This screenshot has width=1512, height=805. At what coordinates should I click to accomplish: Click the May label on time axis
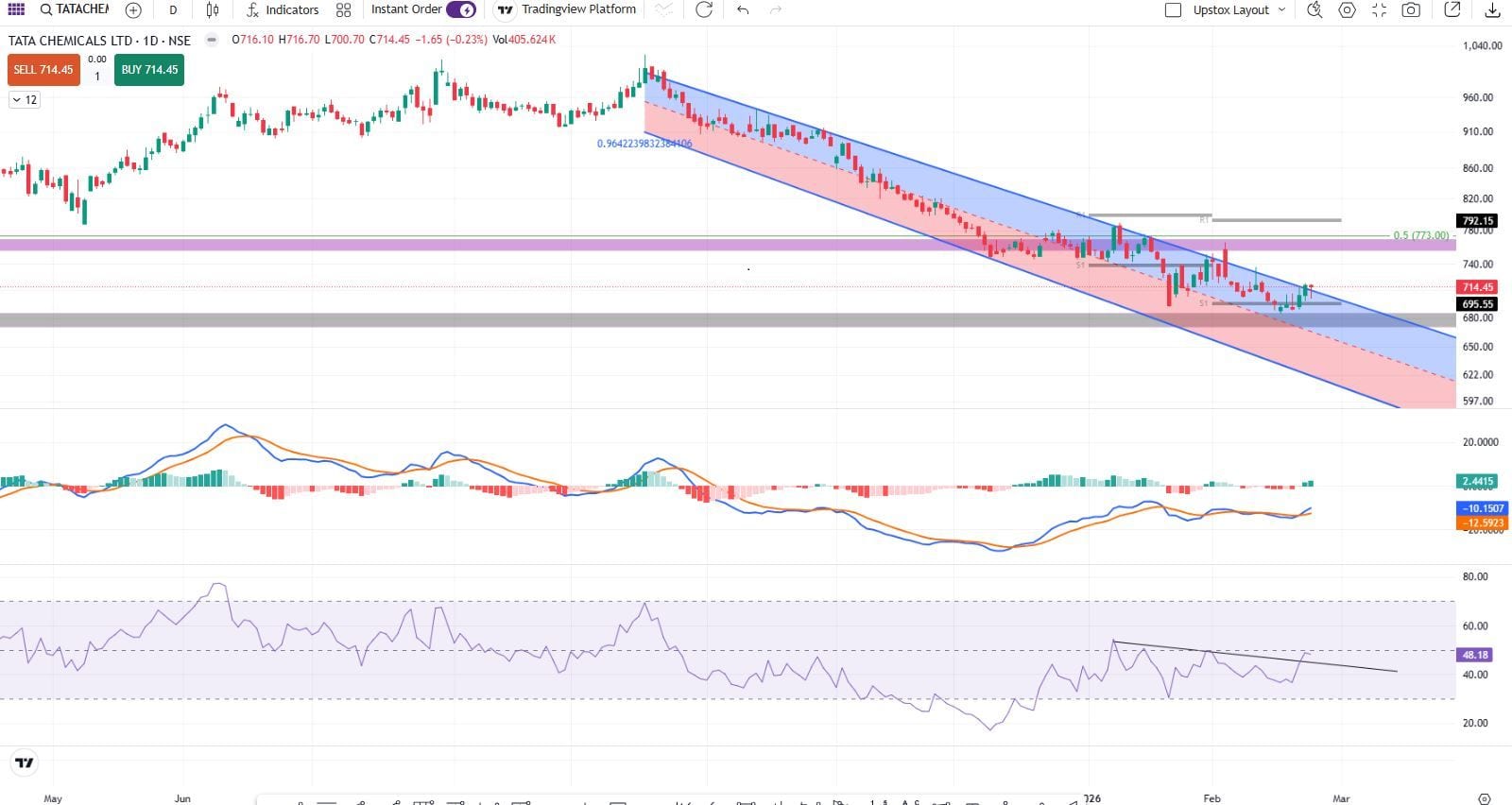point(53,798)
